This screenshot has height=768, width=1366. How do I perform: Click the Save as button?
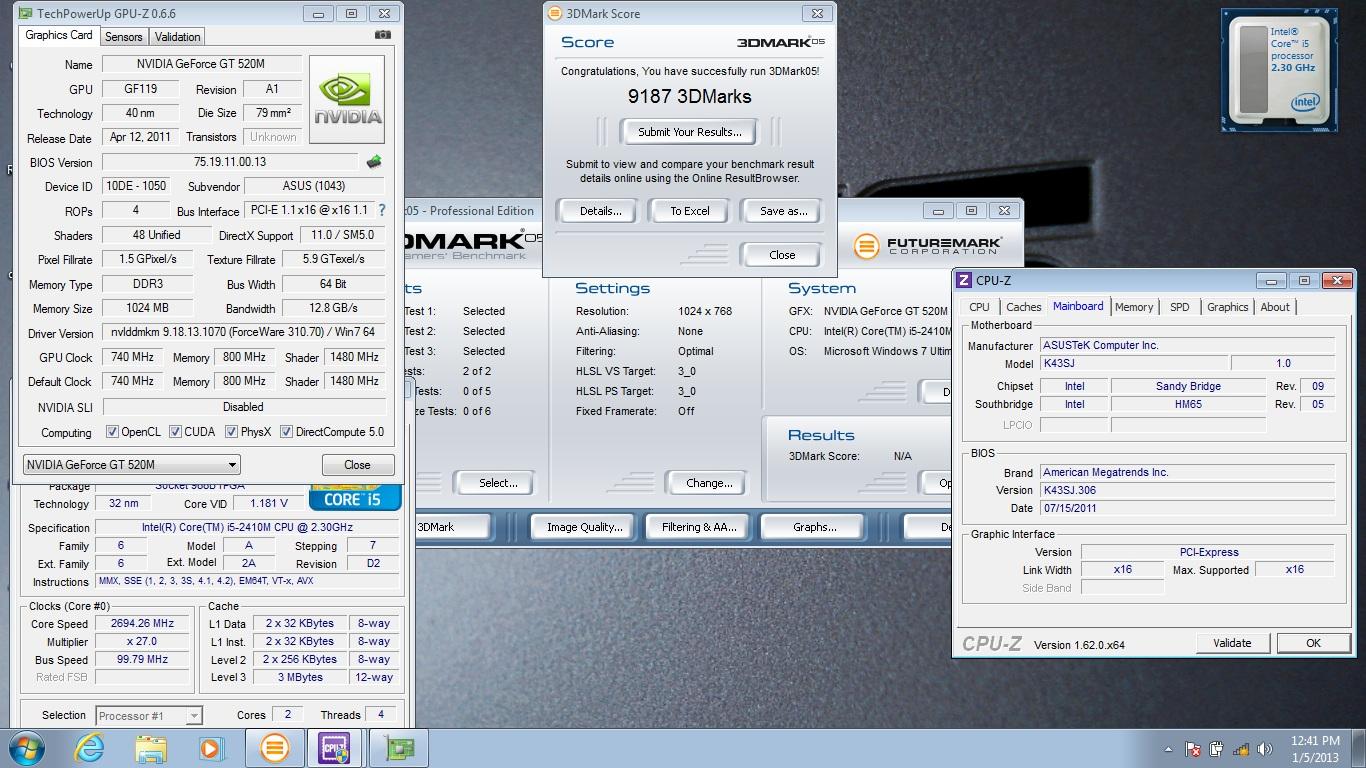coord(783,211)
